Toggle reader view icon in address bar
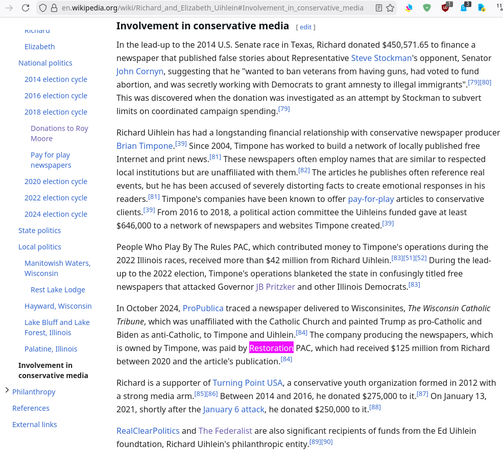This screenshot has width=503, height=458. pos(379,8)
